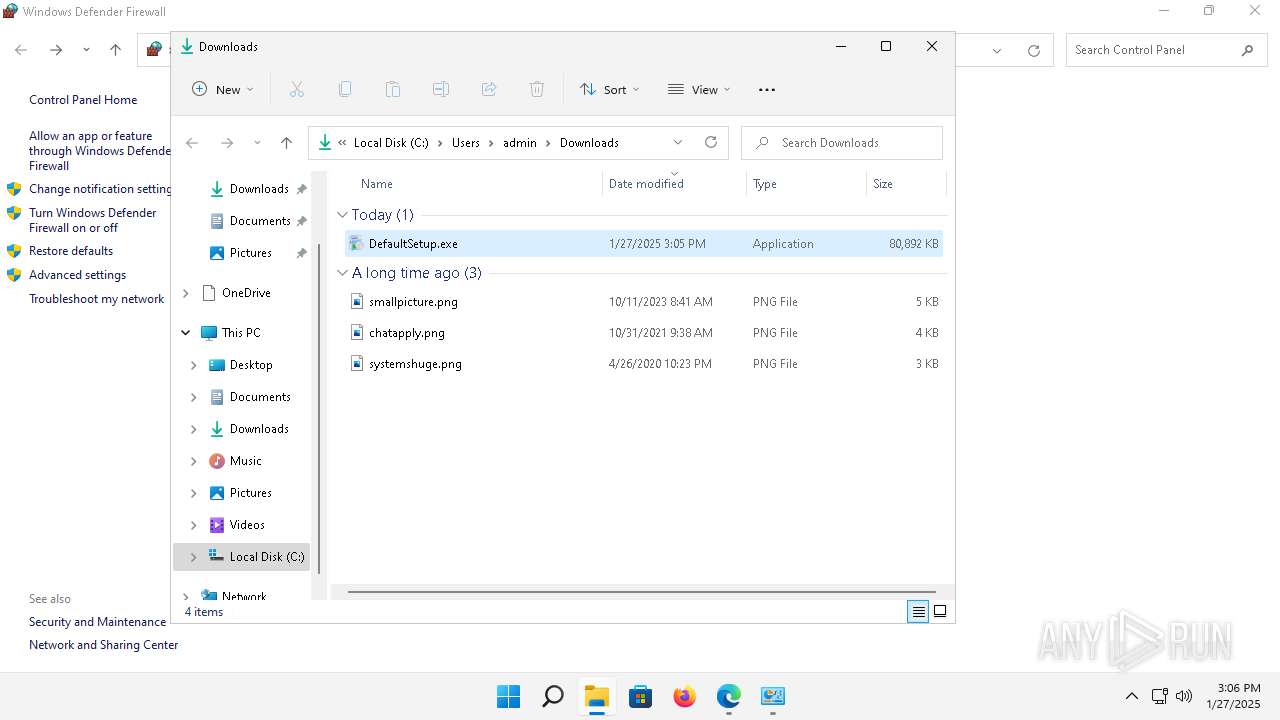
Task: Open Troubleshoot my network link
Action: pos(97,299)
